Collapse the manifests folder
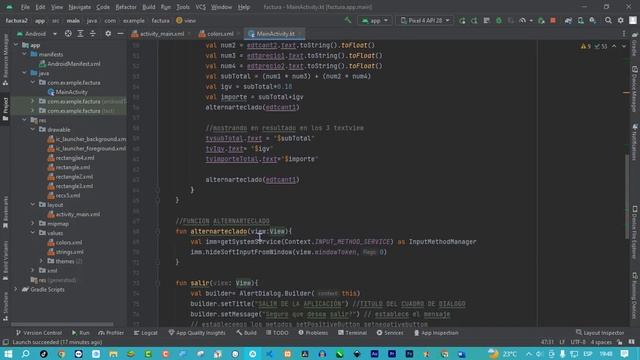The width and height of the screenshot is (640, 360). (x=24, y=54)
